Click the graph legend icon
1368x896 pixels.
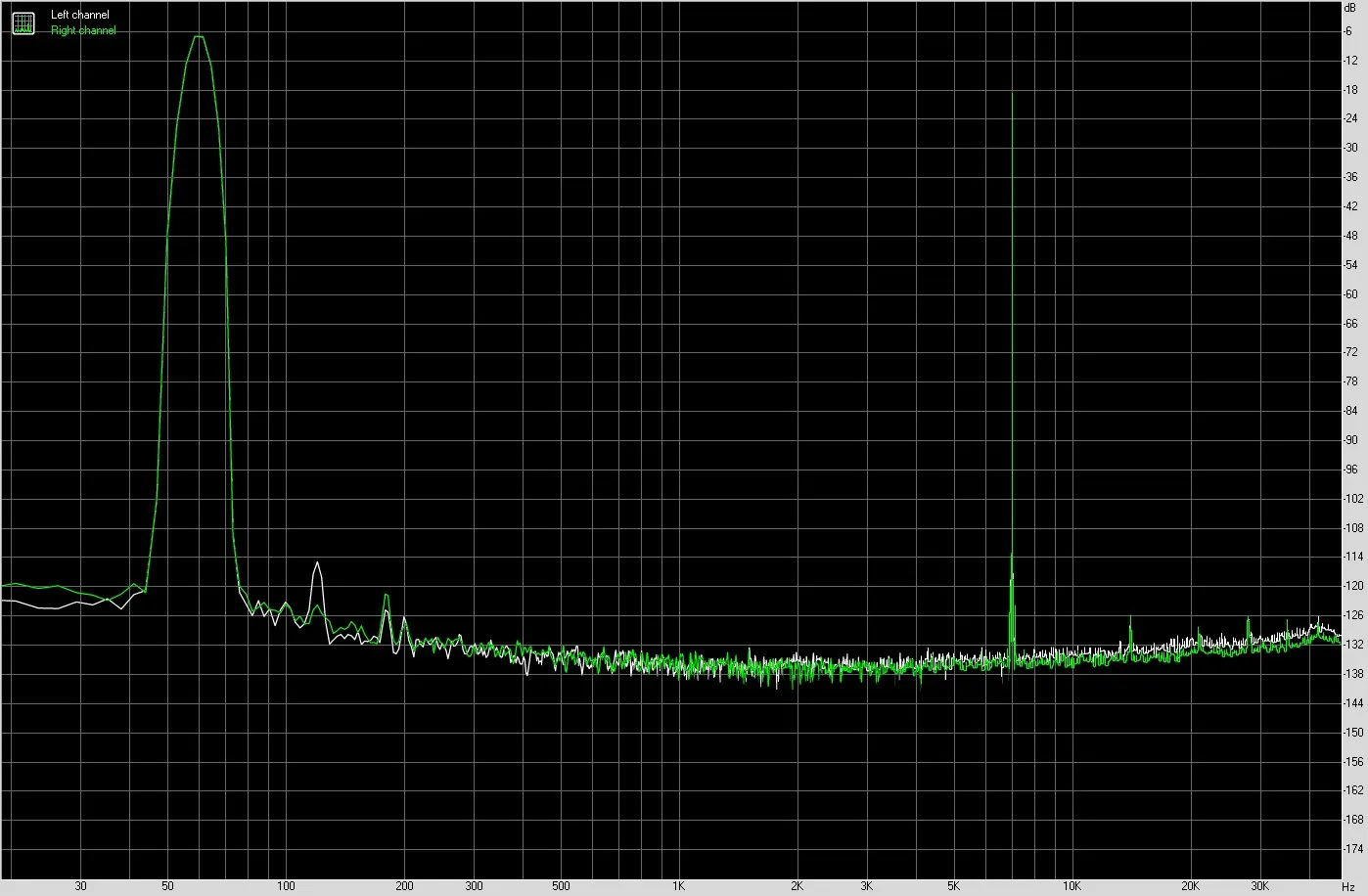23,22
